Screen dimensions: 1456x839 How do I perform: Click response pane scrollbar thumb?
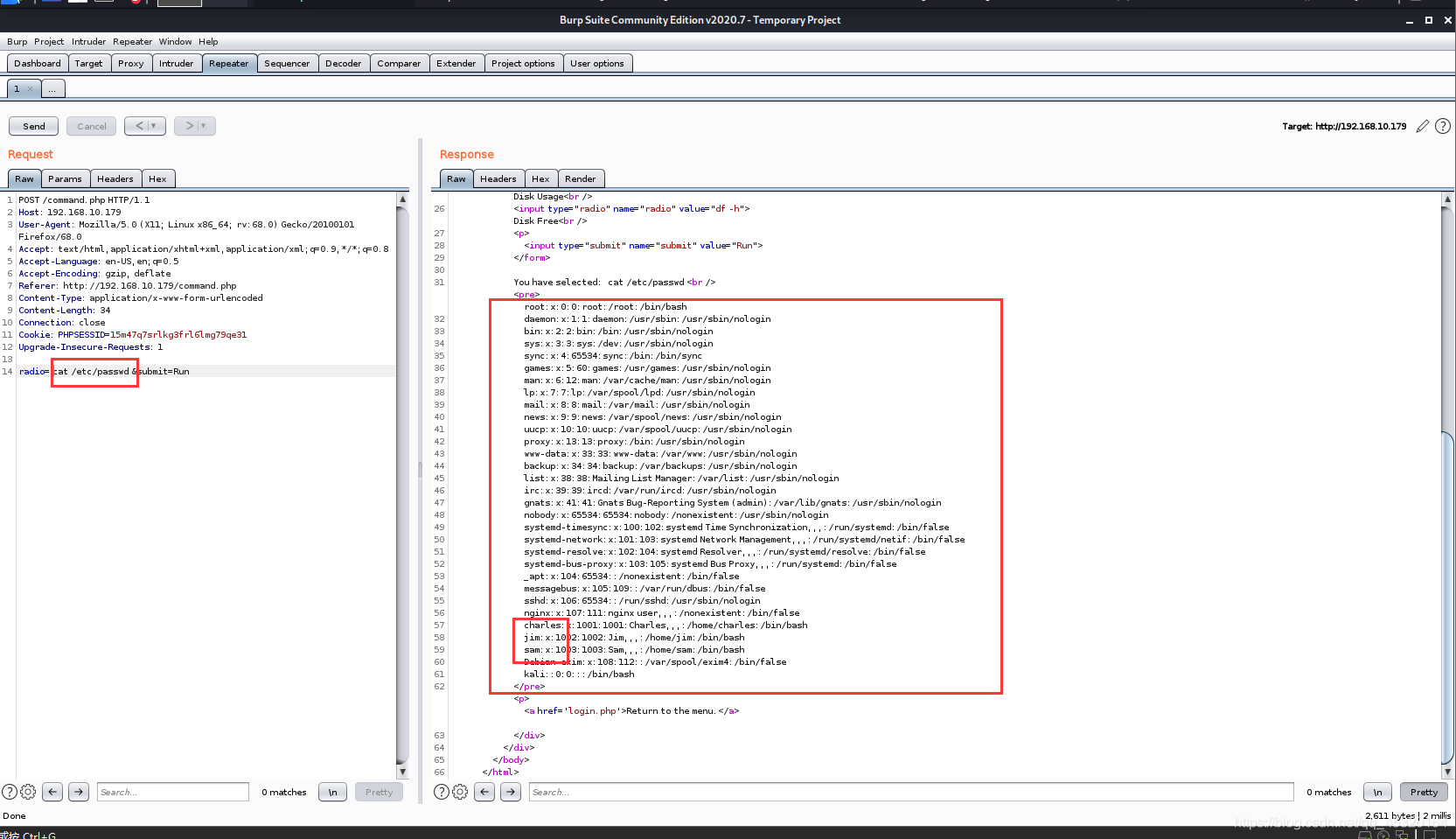1447,598
